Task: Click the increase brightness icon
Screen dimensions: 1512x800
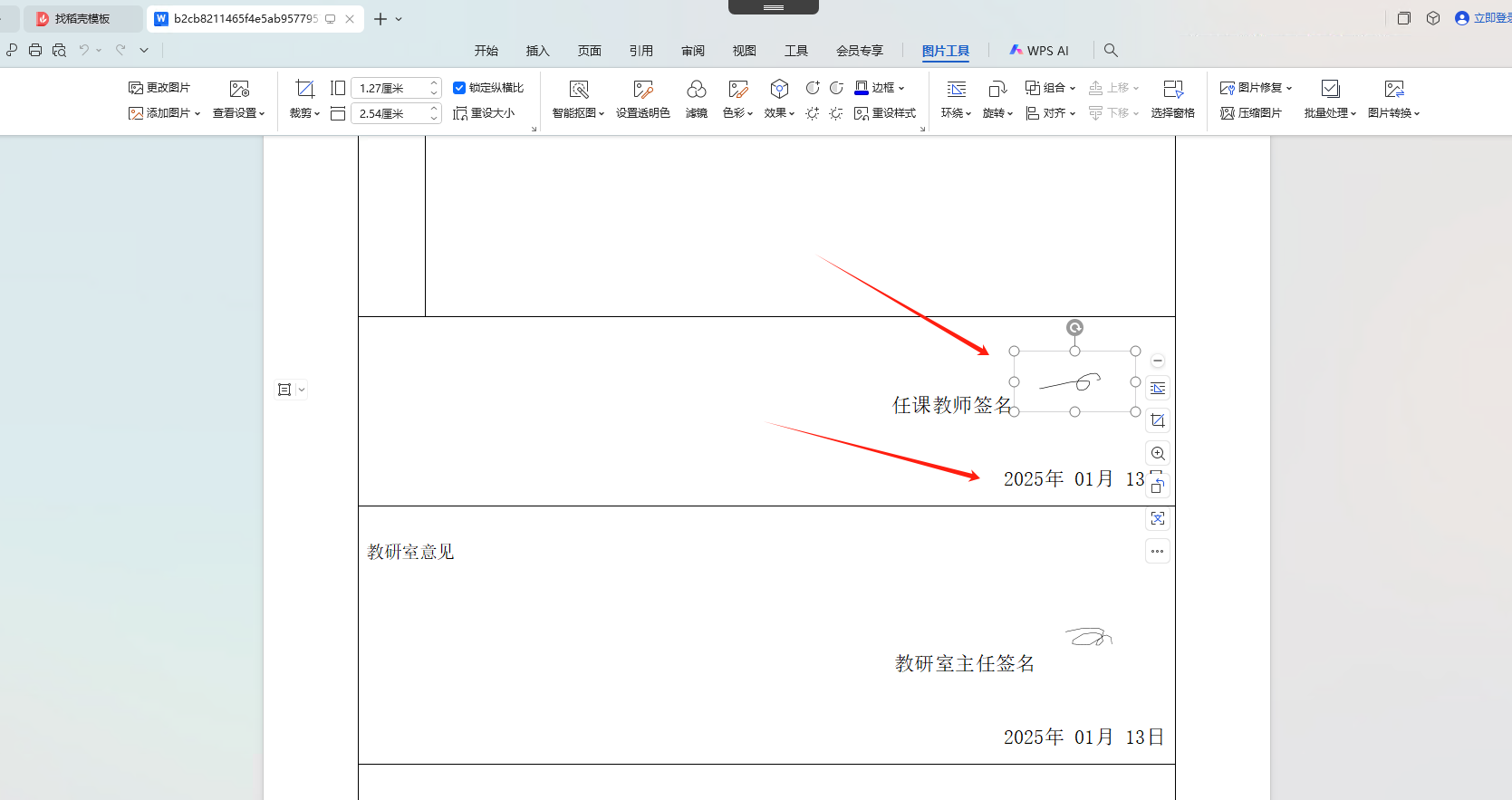Action: pyautogui.click(x=813, y=113)
